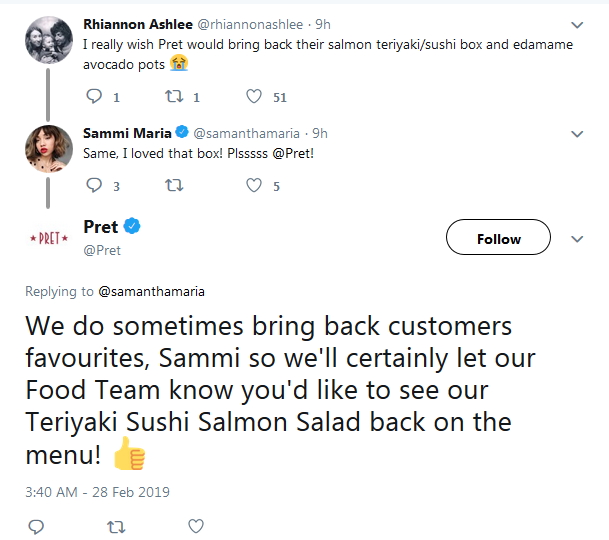Image resolution: width=609 pixels, height=540 pixels.
Task: Retweet Pret's main tweet
Action: [116, 525]
